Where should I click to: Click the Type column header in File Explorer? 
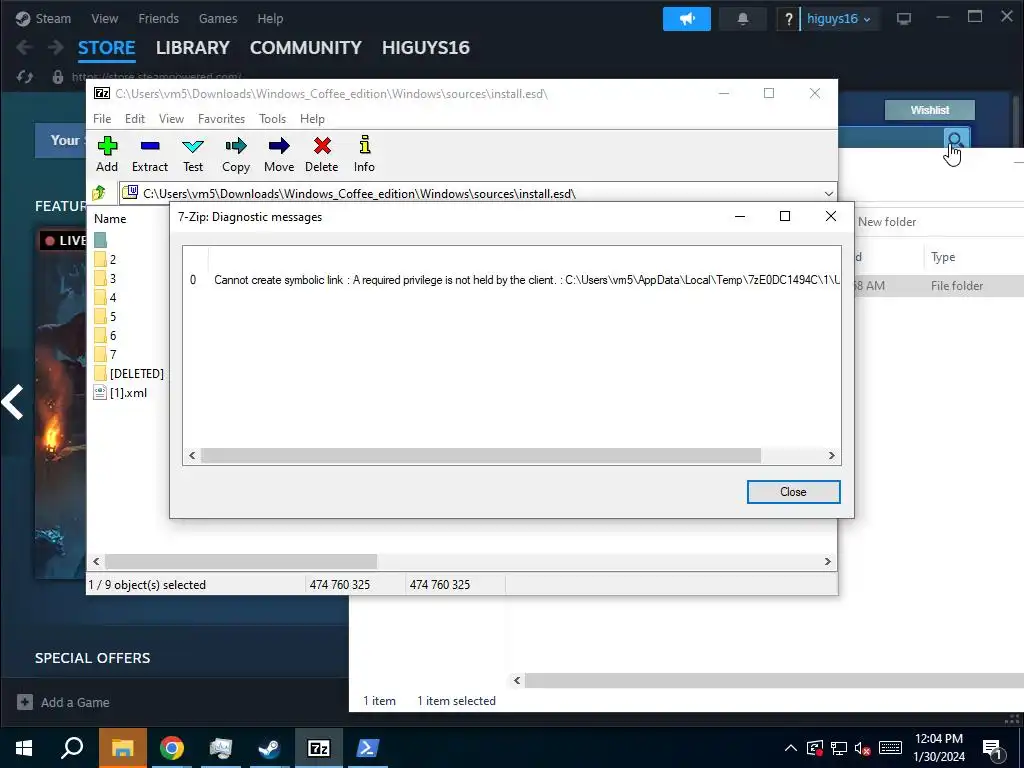pyautogui.click(x=943, y=257)
